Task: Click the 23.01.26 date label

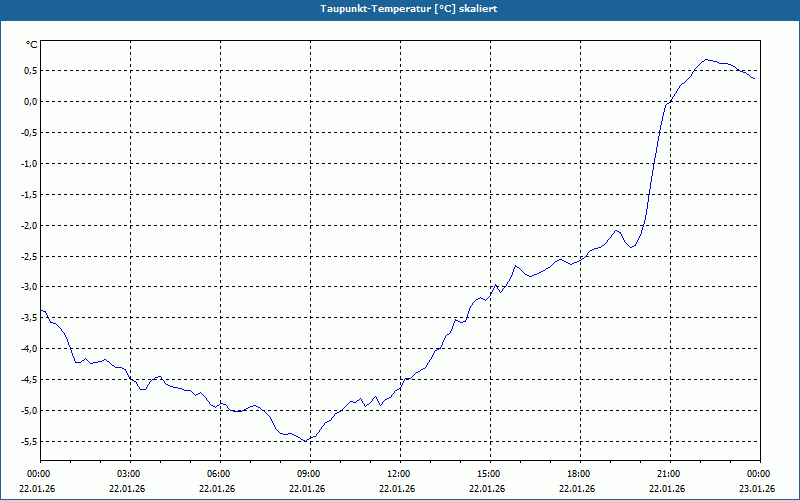Action: click(757, 489)
